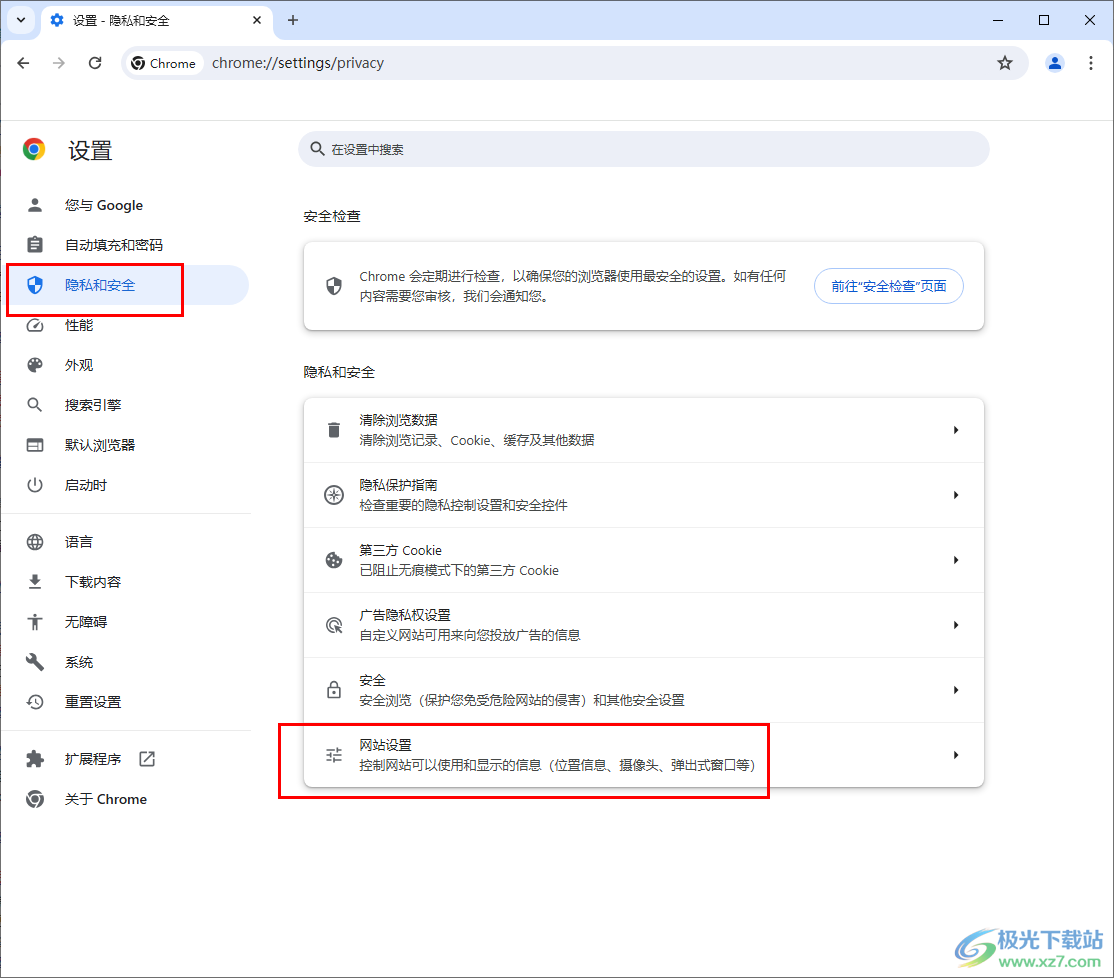The image size is (1114, 978).
Task: Click the 启动时 power icon
Action: [35, 485]
